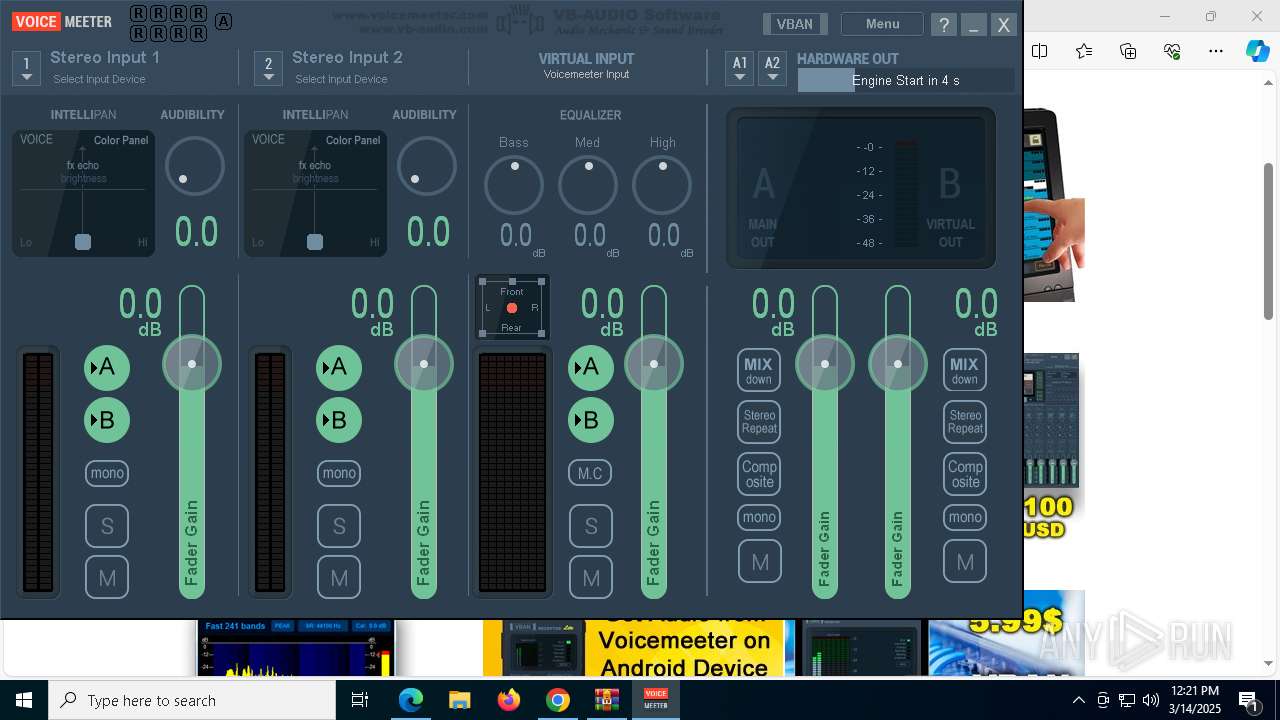Image resolution: width=1280 pixels, height=720 pixels.
Task: Open the VBAN settings
Action: tap(795, 24)
